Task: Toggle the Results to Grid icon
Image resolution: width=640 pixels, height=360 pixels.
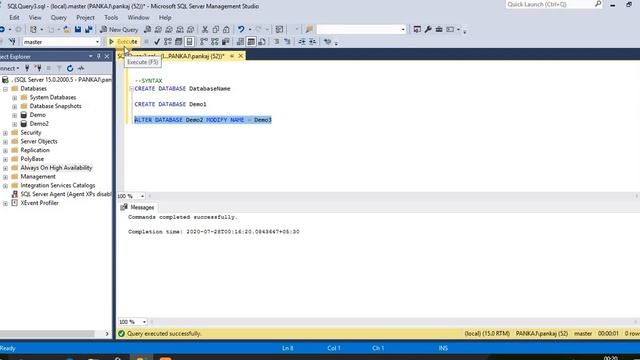Action: (251, 42)
